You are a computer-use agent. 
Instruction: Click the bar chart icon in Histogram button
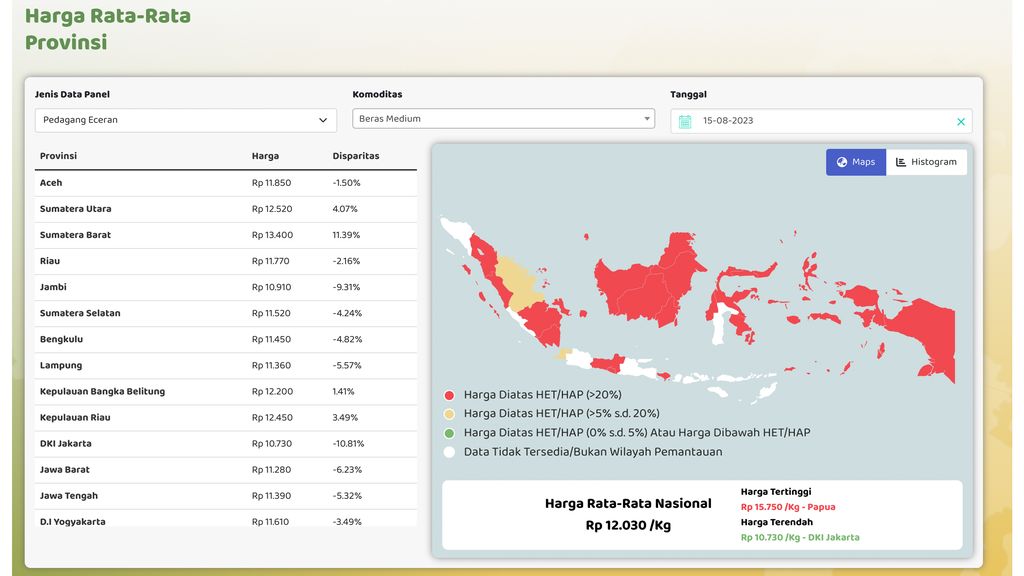(x=901, y=162)
